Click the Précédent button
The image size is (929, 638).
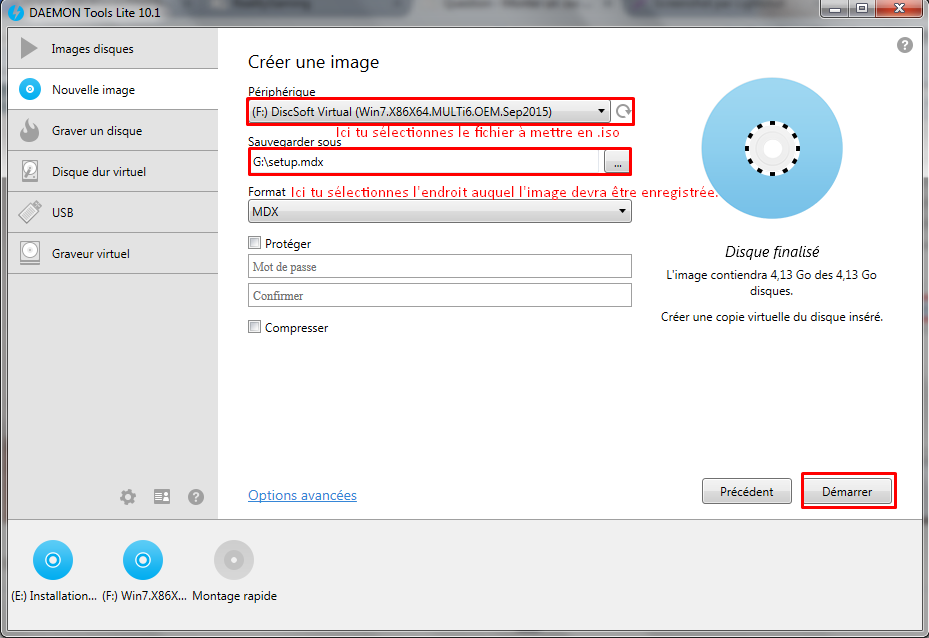[x=747, y=491]
